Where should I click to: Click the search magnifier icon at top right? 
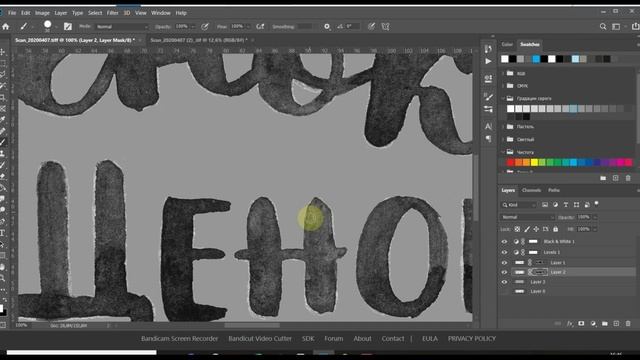(603, 27)
